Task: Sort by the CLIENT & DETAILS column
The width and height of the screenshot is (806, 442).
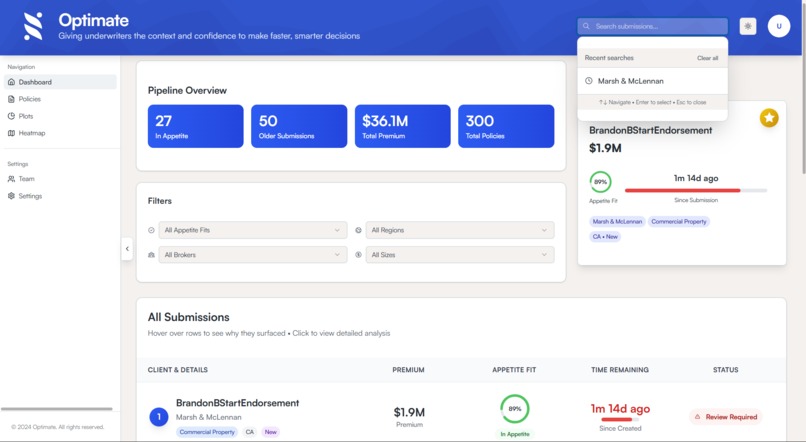Action: [x=178, y=370]
